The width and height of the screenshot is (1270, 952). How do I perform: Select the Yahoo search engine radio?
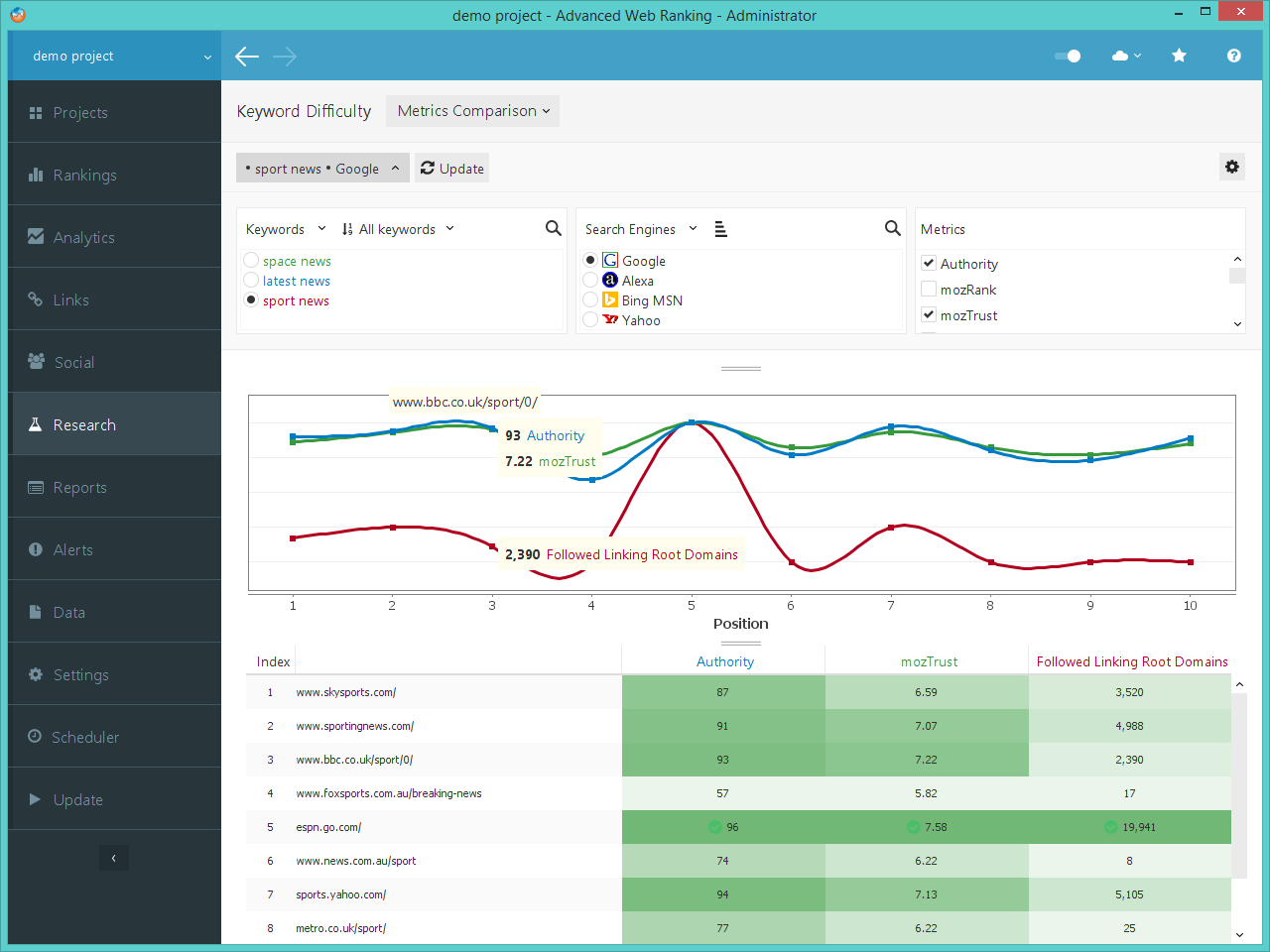point(590,319)
